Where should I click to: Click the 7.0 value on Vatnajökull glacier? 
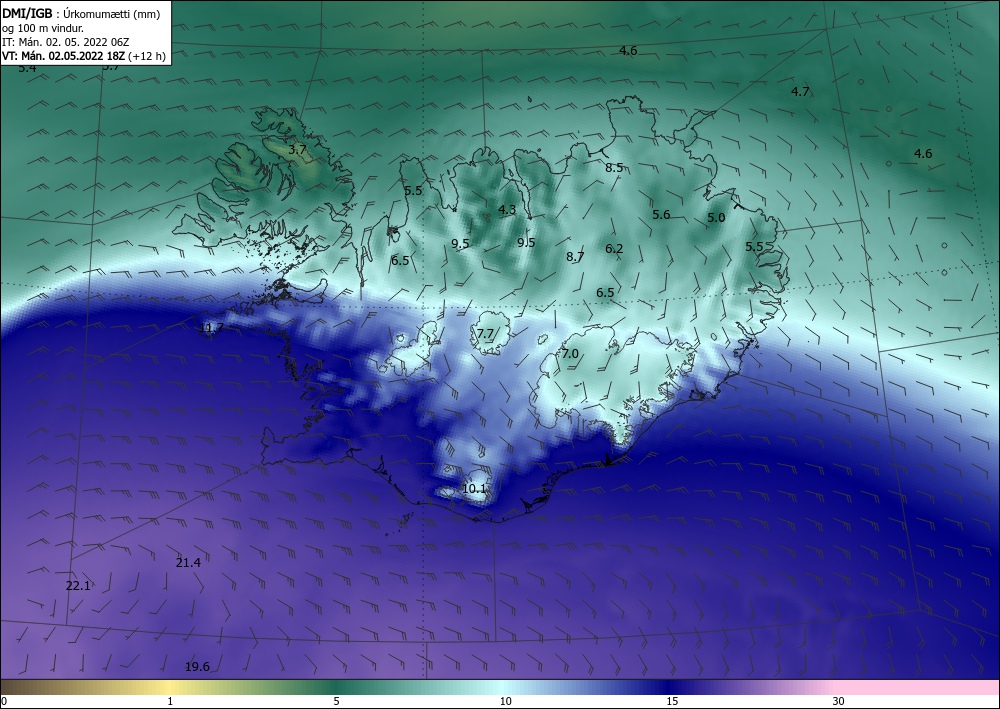click(x=570, y=354)
